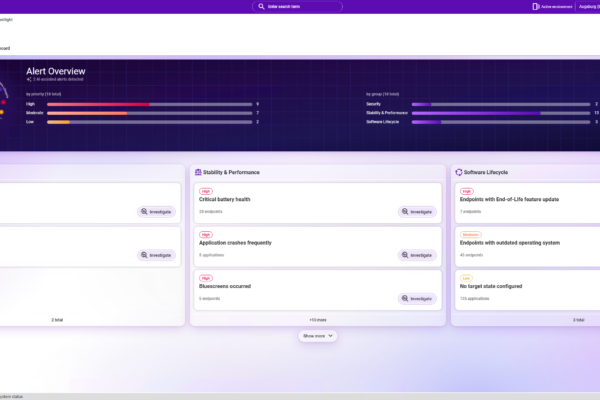Click the Stability & Performance panel heading
The height and width of the screenshot is (400, 600).
tap(231, 172)
